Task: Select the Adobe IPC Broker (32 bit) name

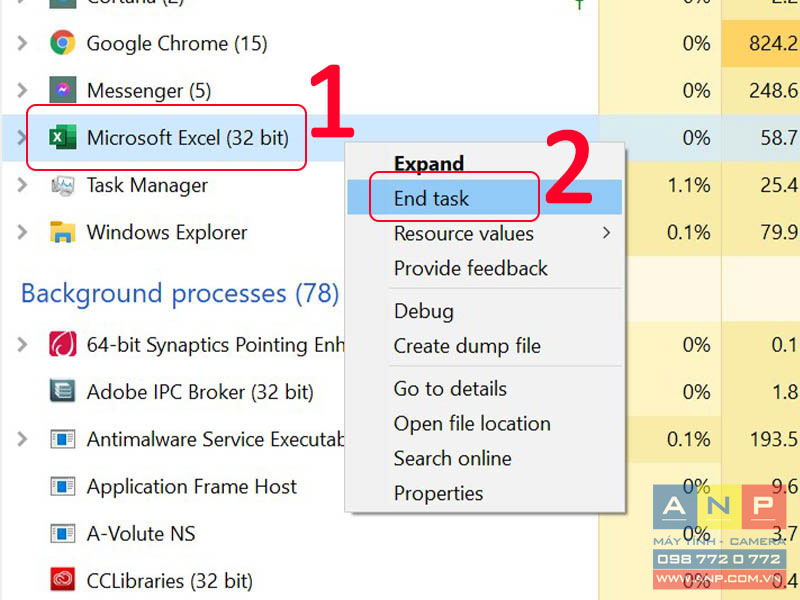Action: 200,392
